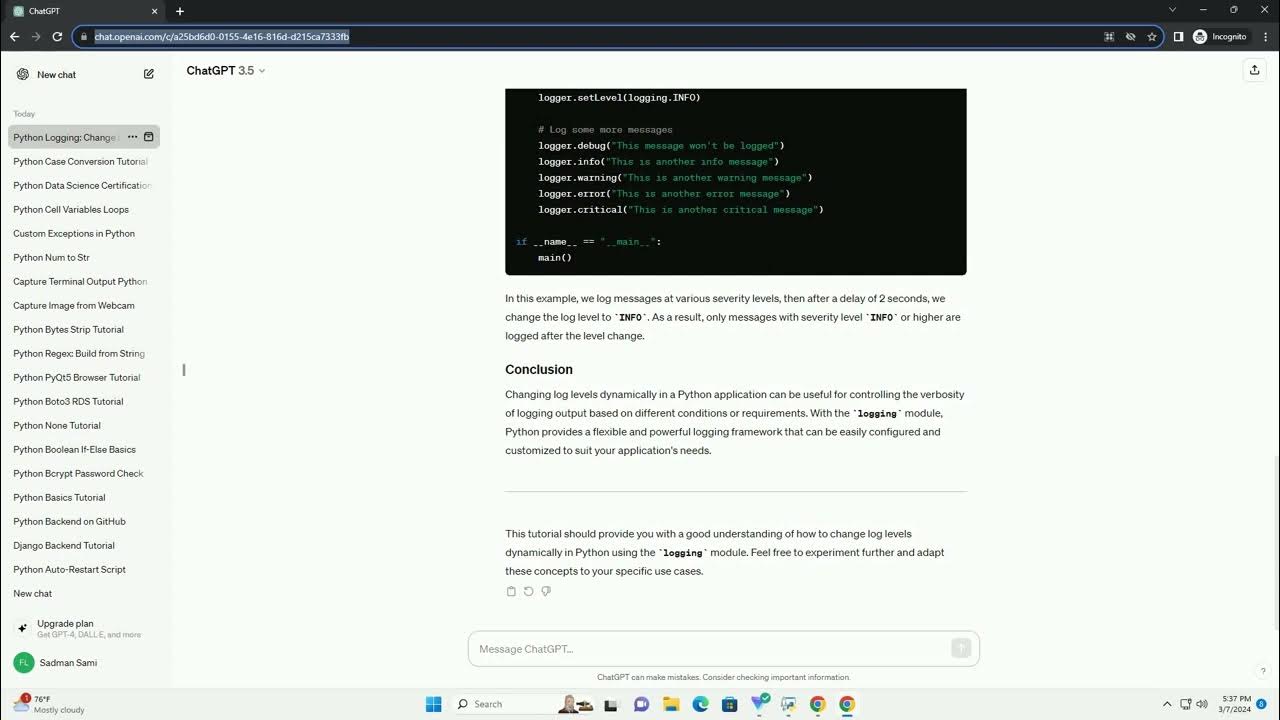This screenshot has width=1280, height=720.
Task: Go back using browser back arrow
Action: (14, 36)
